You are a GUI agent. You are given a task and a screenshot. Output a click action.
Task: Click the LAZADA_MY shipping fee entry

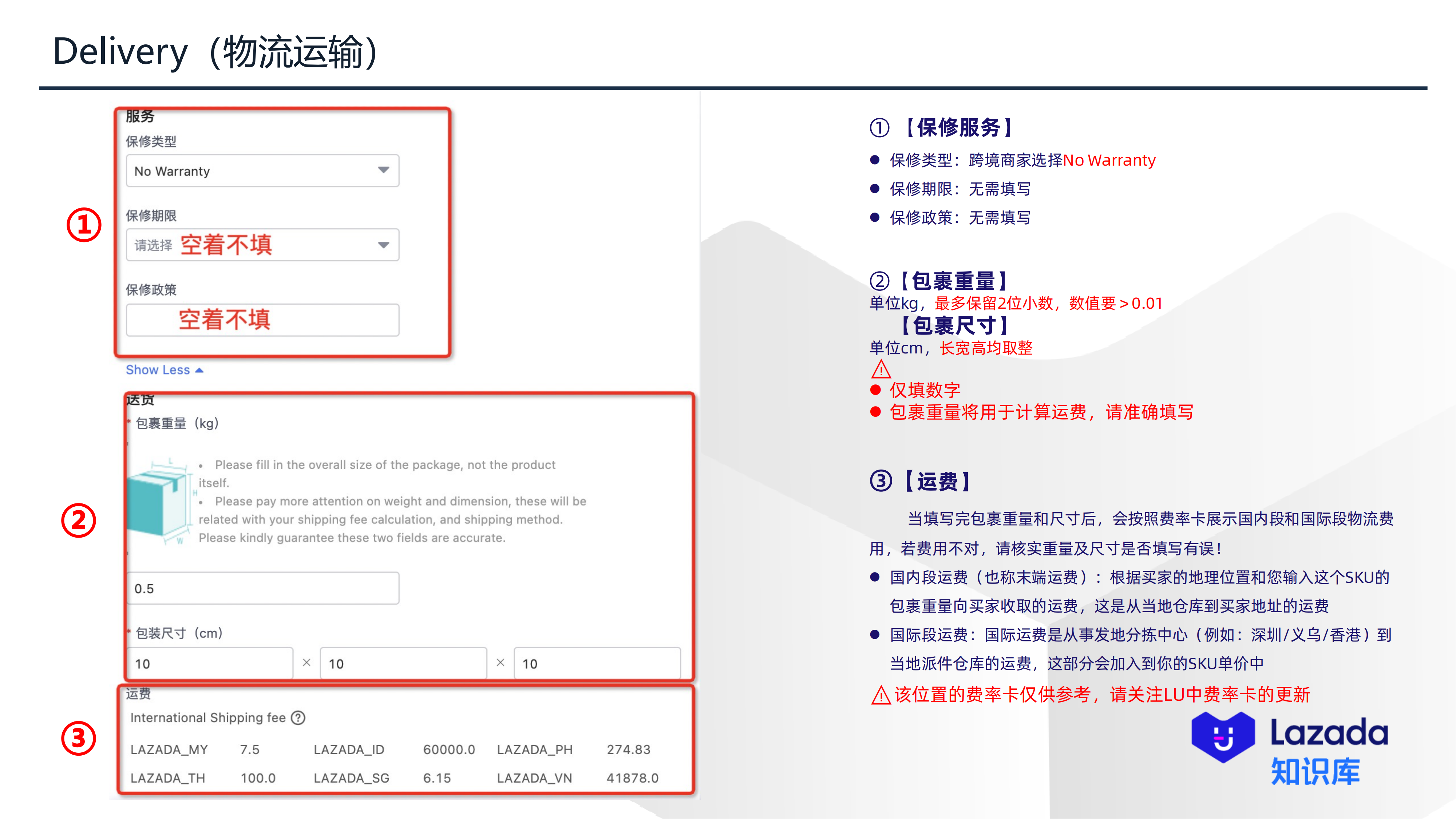coord(169,749)
